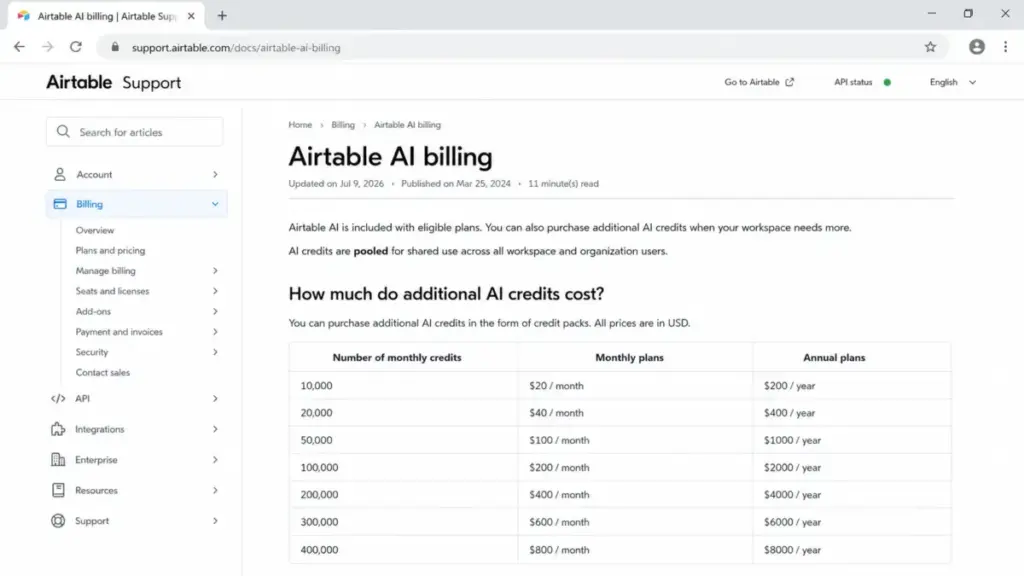Screen dimensions: 1024x576
Task: Expand Security submenu
Action: [x=215, y=352]
